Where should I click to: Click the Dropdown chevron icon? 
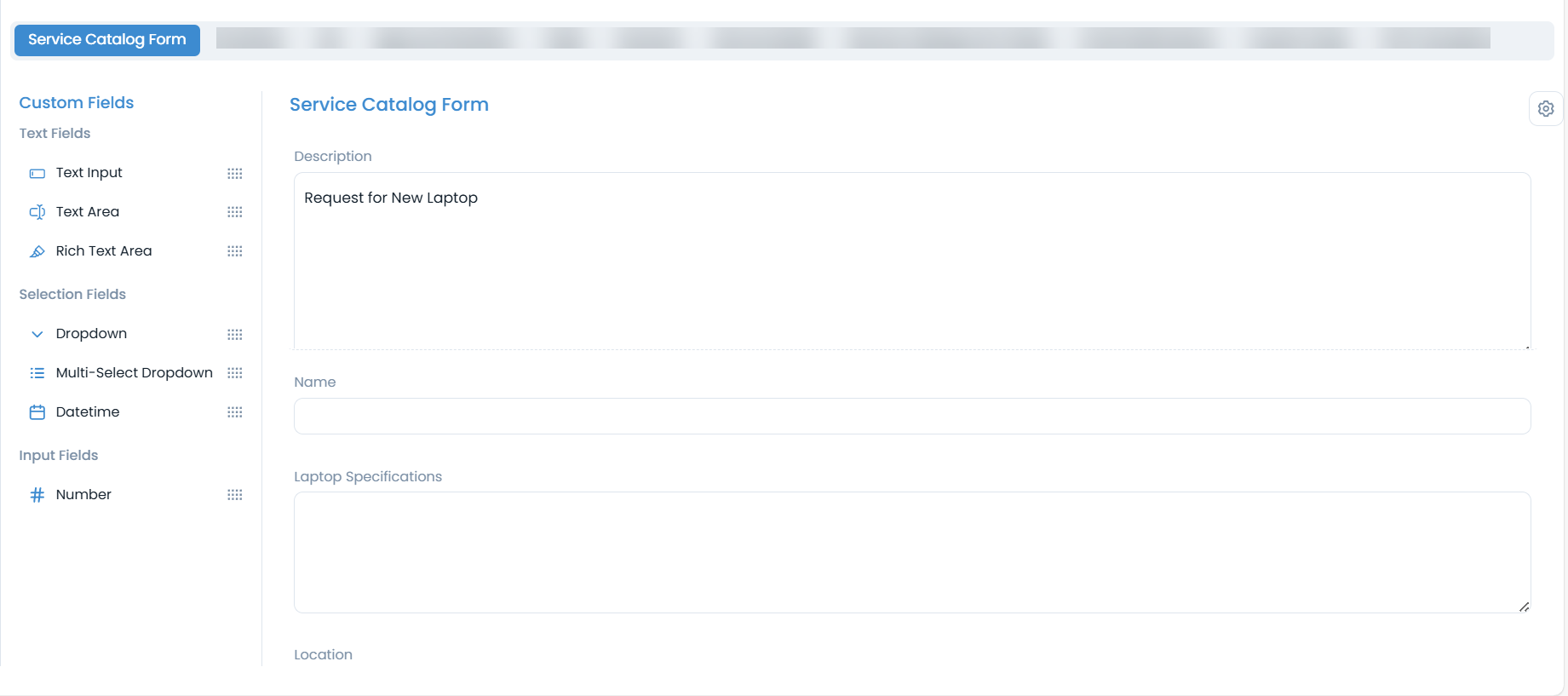click(x=37, y=334)
